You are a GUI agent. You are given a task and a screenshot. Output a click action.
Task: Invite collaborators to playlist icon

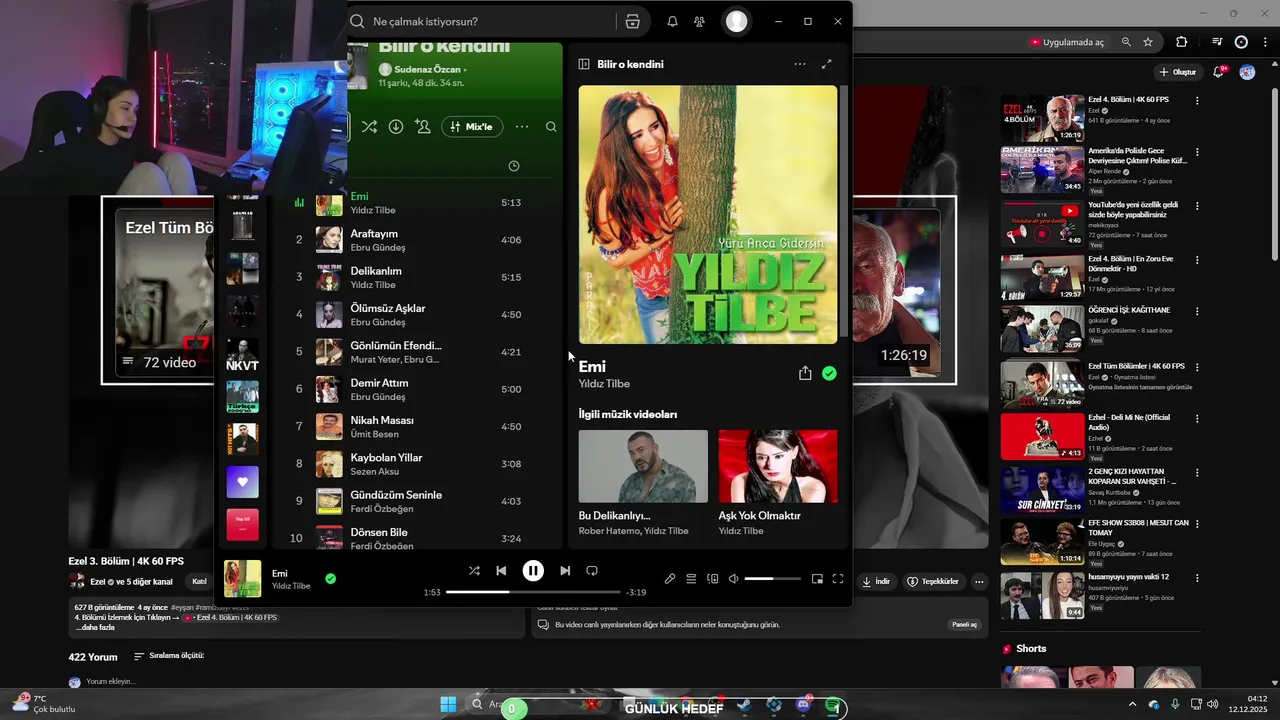423,127
